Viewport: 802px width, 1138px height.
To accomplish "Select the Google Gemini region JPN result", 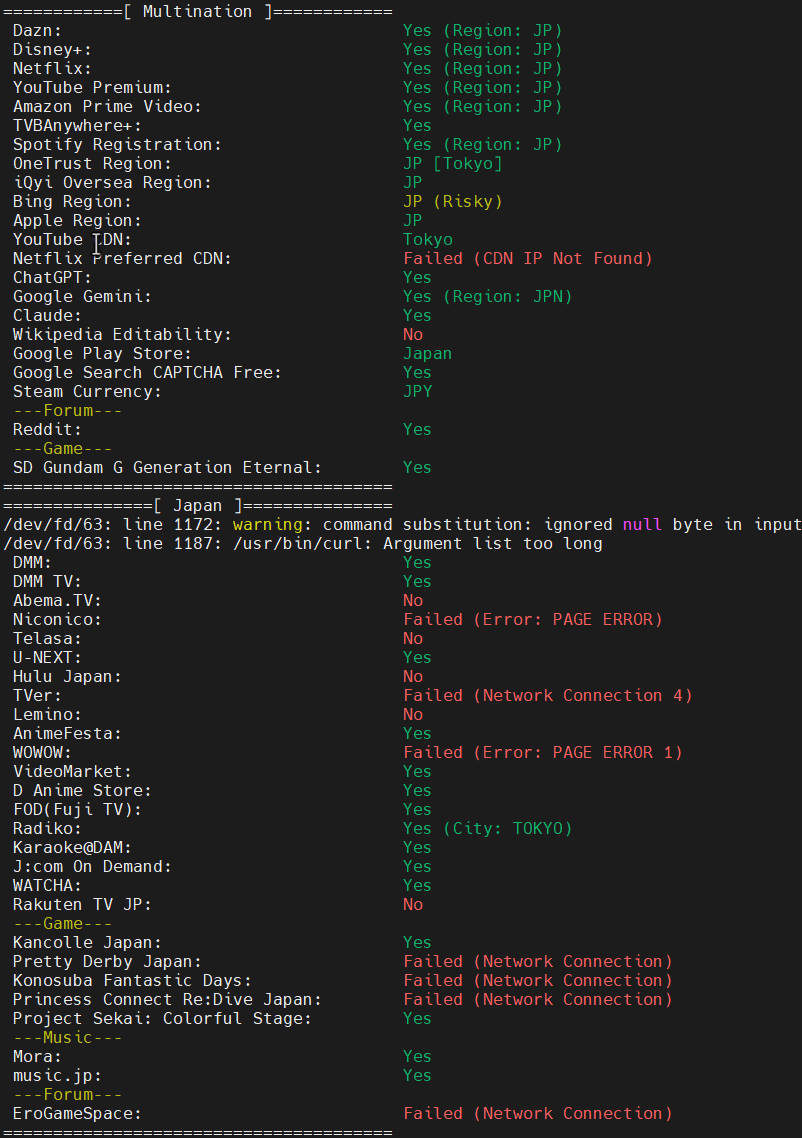I will tap(487, 297).
